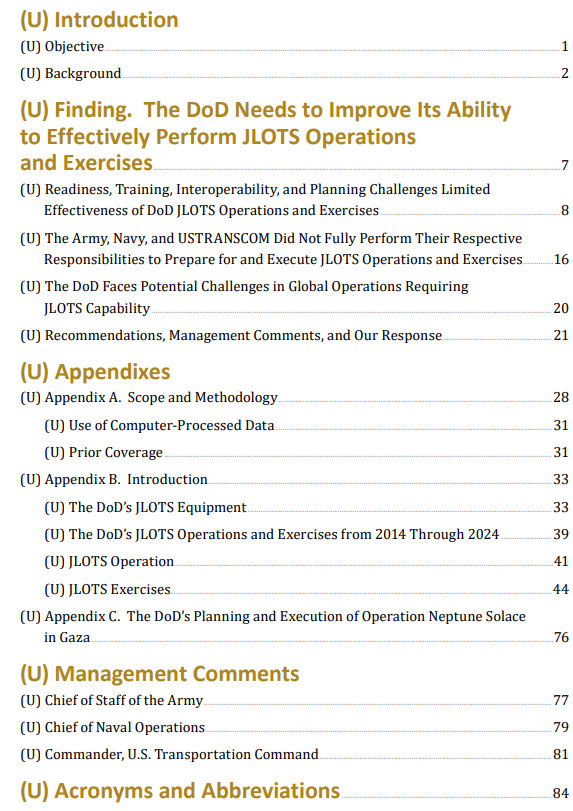The width and height of the screenshot is (573, 811).
Task: Open the JLOTS Exercises entry
Action: (x=306, y=589)
